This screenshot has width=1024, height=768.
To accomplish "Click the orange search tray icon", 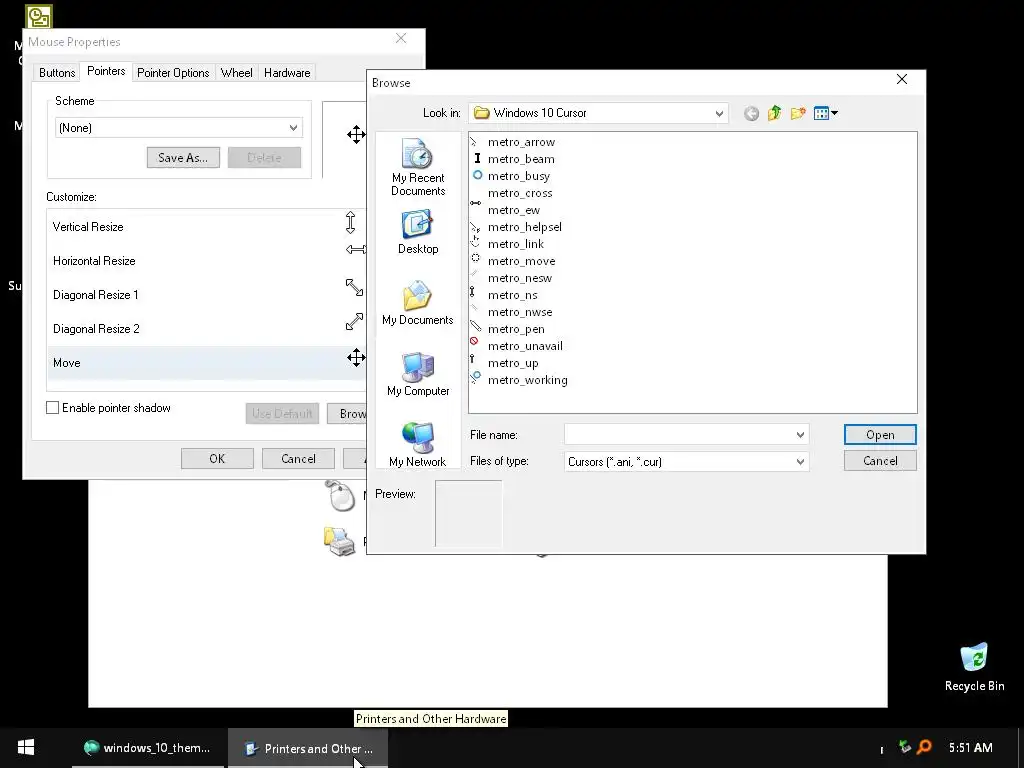I will (924, 747).
